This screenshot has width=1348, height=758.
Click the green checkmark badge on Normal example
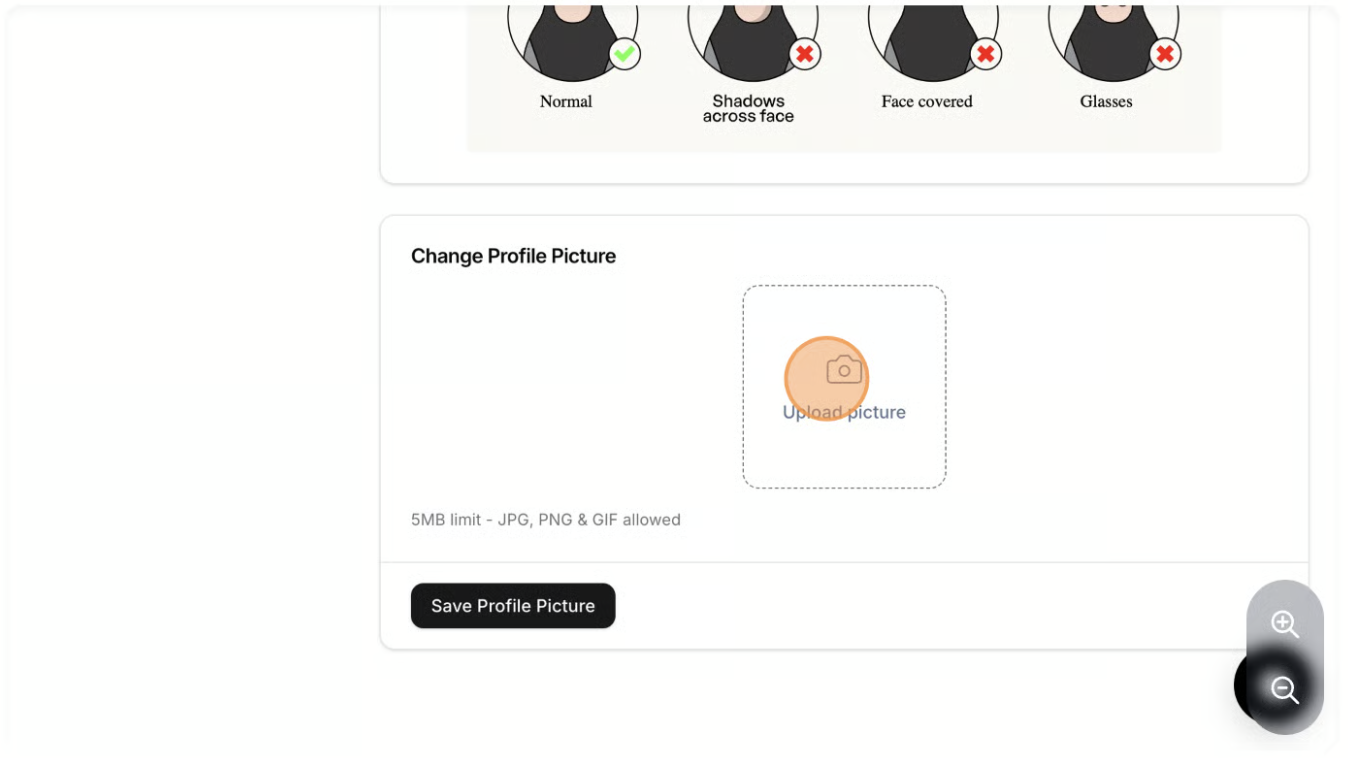(624, 54)
